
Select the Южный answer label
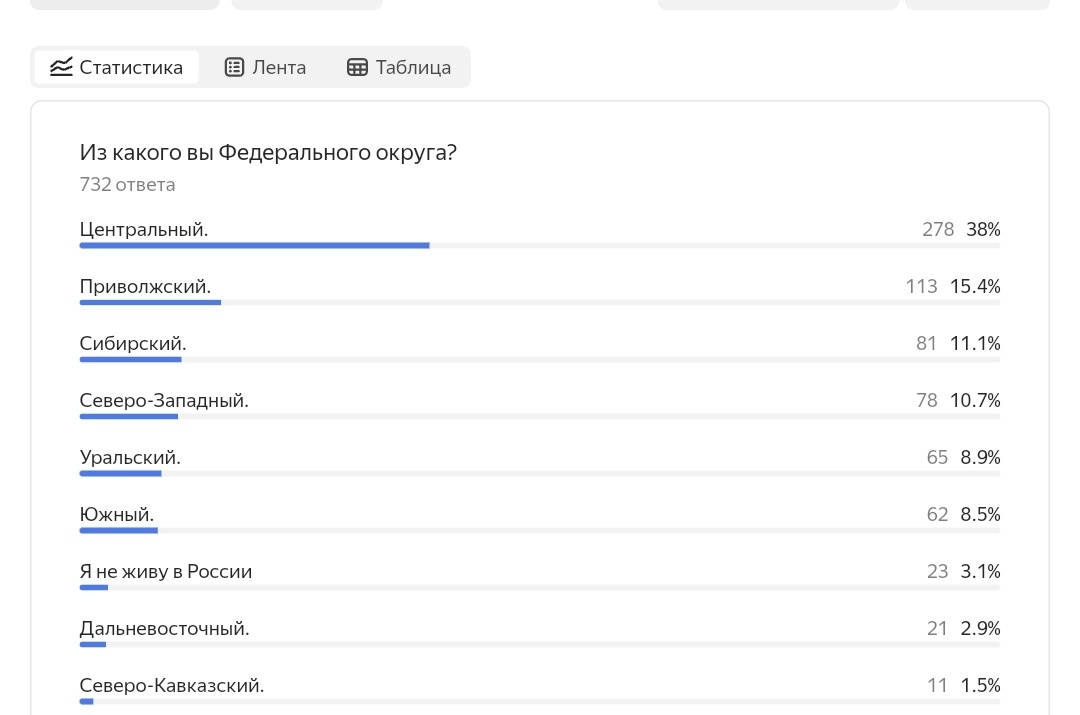coord(117,515)
